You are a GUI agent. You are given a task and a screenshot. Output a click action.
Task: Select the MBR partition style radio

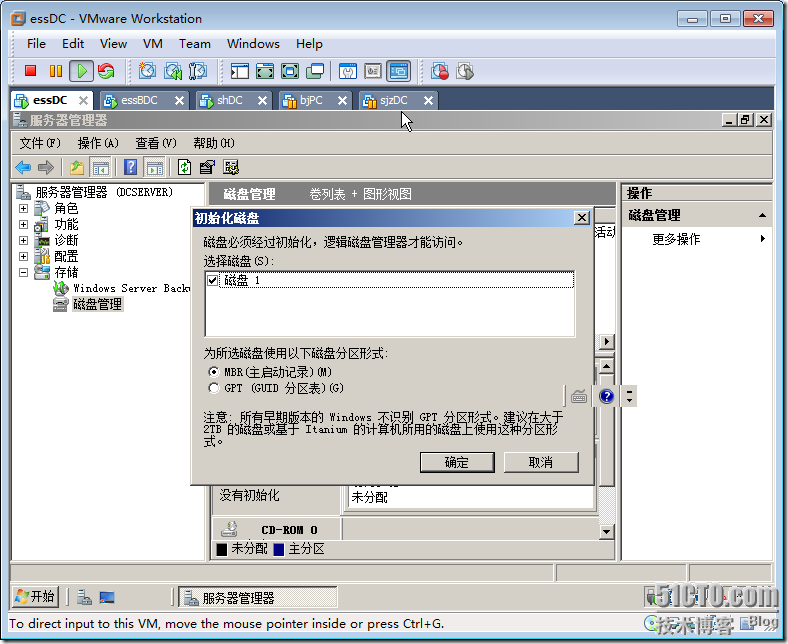pos(214,372)
